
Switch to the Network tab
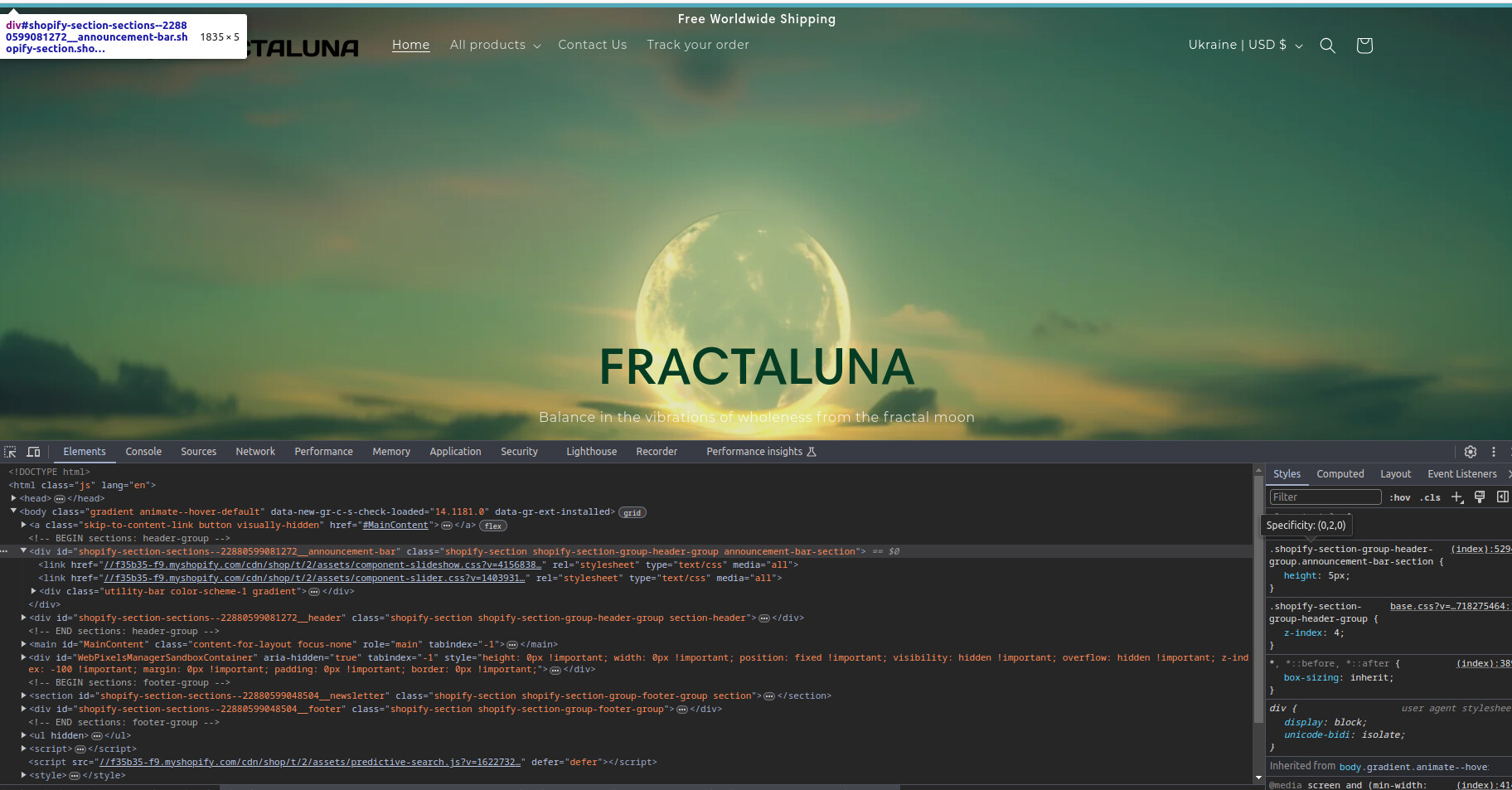coord(255,452)
